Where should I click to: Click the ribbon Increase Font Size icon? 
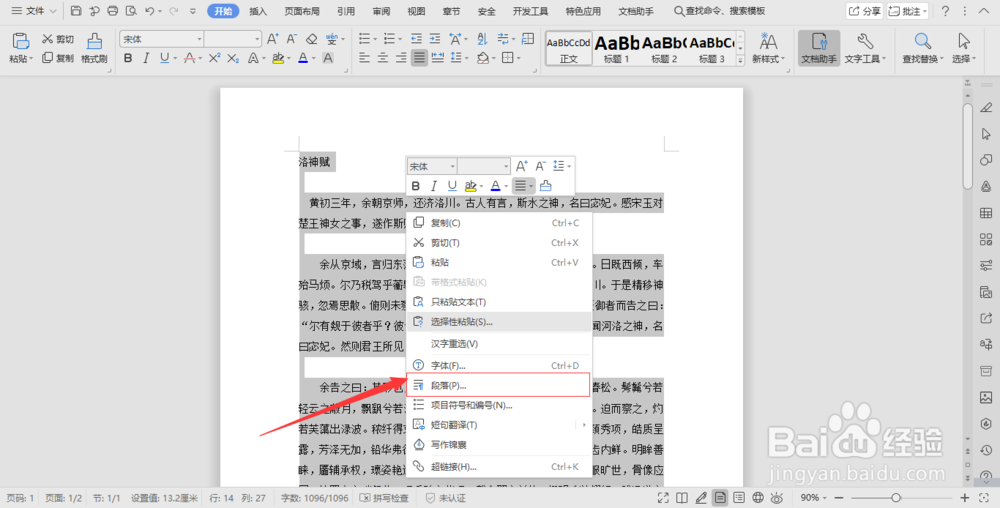click(x=273, y=39)
